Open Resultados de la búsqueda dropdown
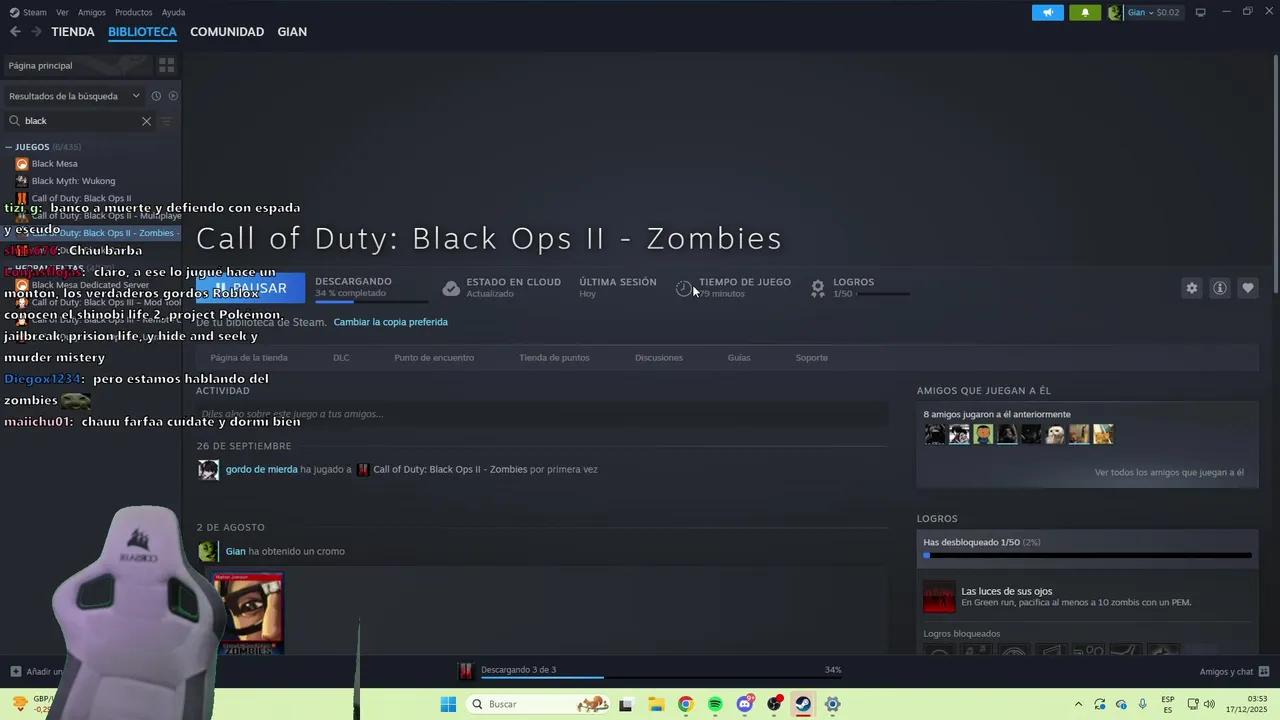The height and width of the screenshot is (720, 1280). [74, 96]
